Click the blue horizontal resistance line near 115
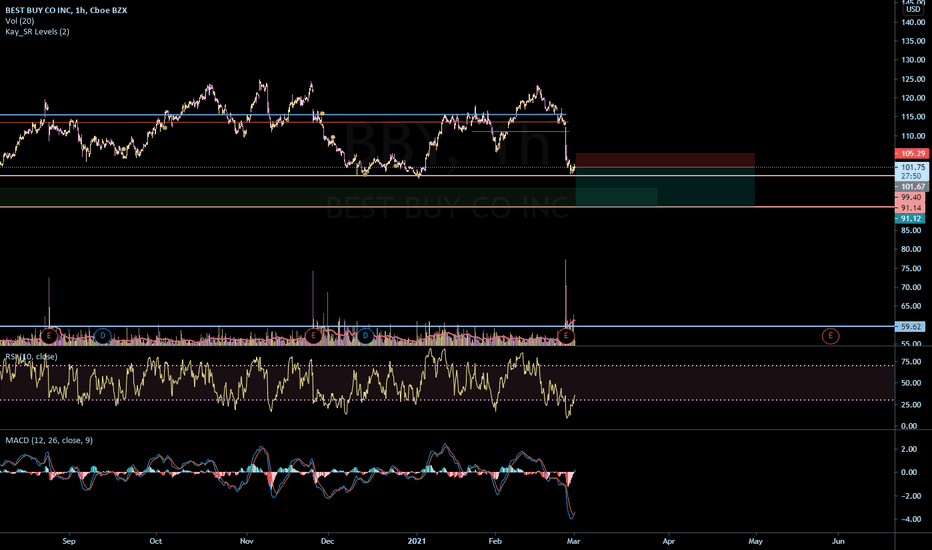The image size is (932, 550). (x=283, y=115)
